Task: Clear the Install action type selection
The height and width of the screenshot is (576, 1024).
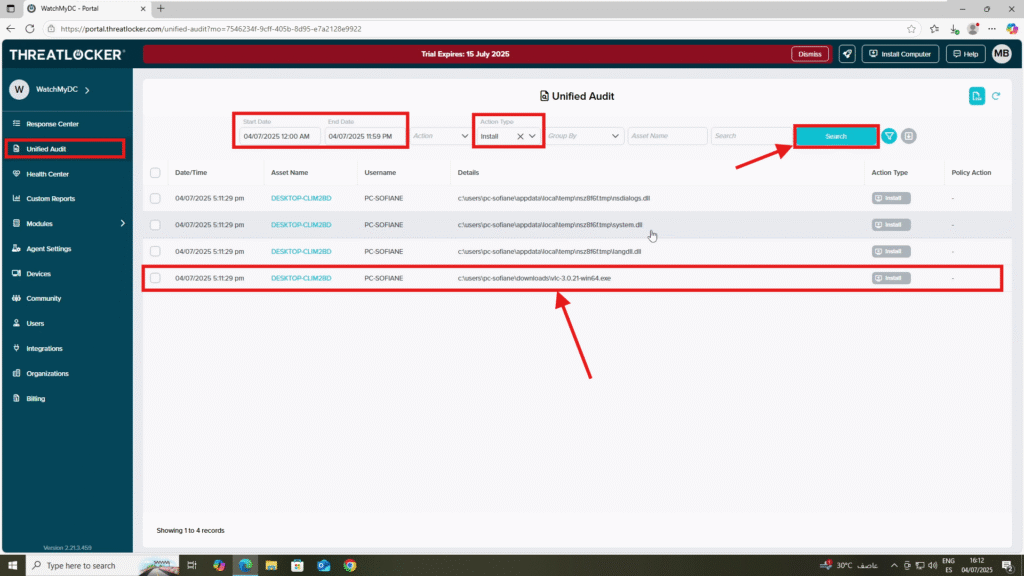Action: click(x=520, y=136)
